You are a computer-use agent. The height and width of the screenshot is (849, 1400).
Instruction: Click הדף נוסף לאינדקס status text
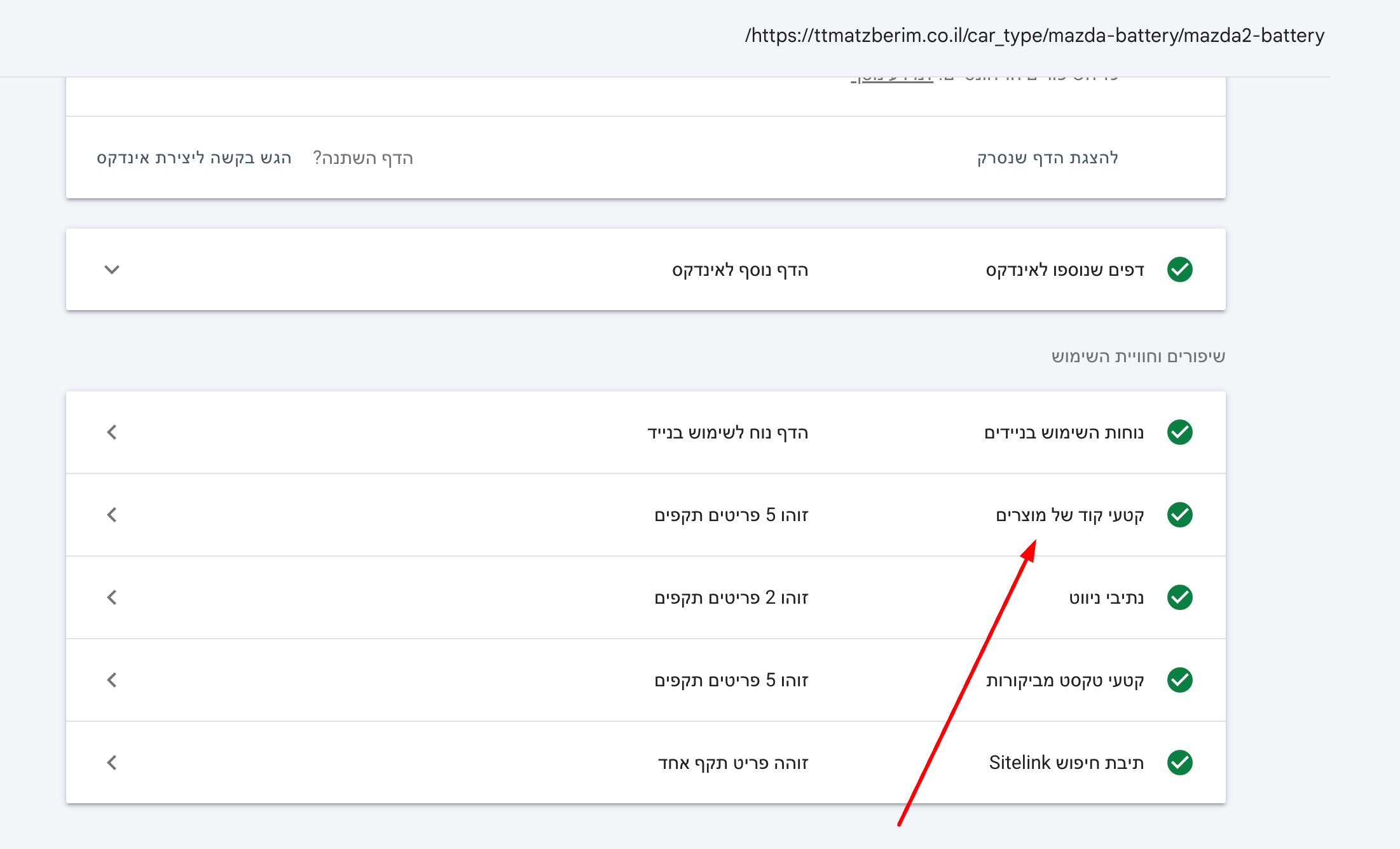(x=740, y=270)
